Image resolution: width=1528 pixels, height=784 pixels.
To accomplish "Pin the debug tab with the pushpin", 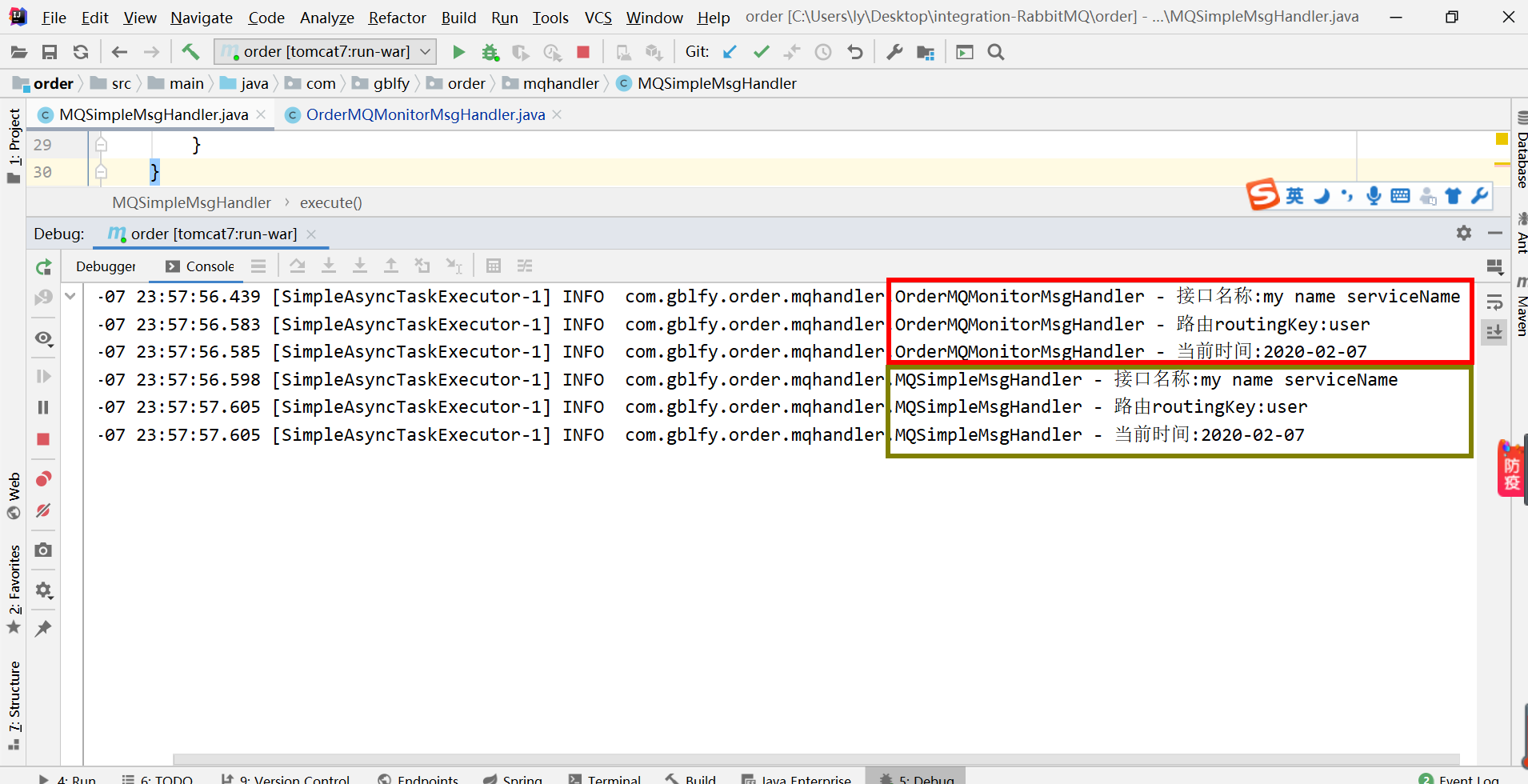I will coord(44,628).
